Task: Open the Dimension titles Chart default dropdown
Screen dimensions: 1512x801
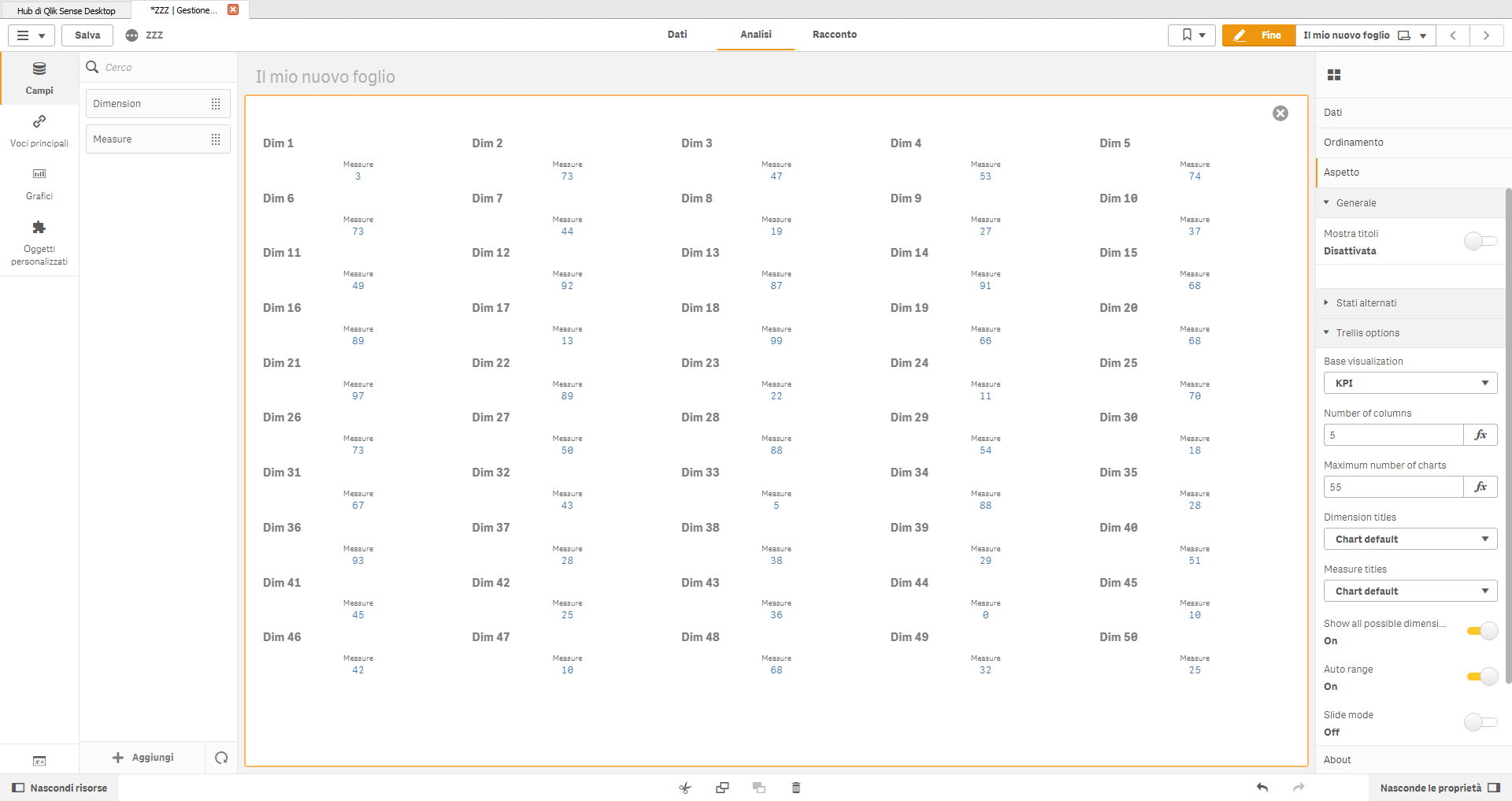Action: coord(1410,539)
